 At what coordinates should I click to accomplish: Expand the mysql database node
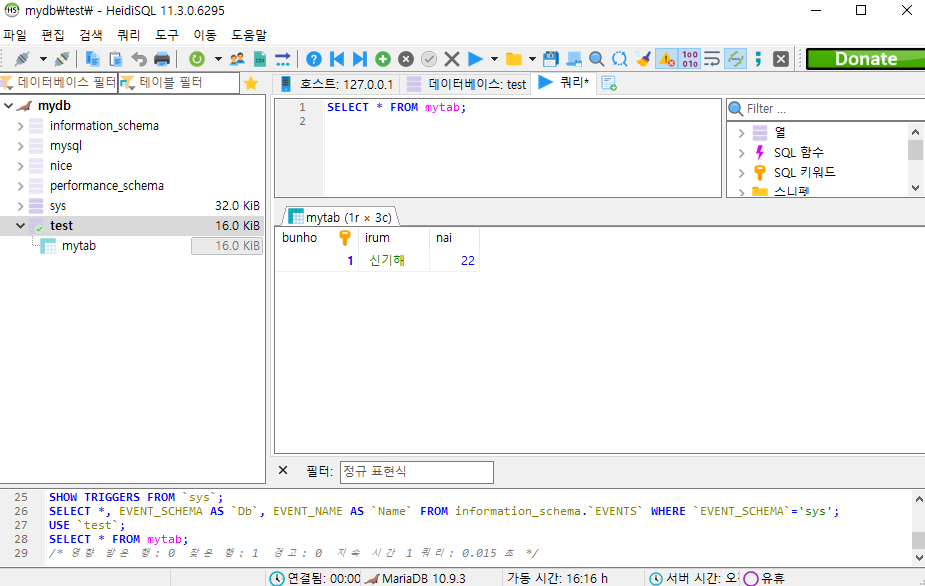(x=21, y=146)
